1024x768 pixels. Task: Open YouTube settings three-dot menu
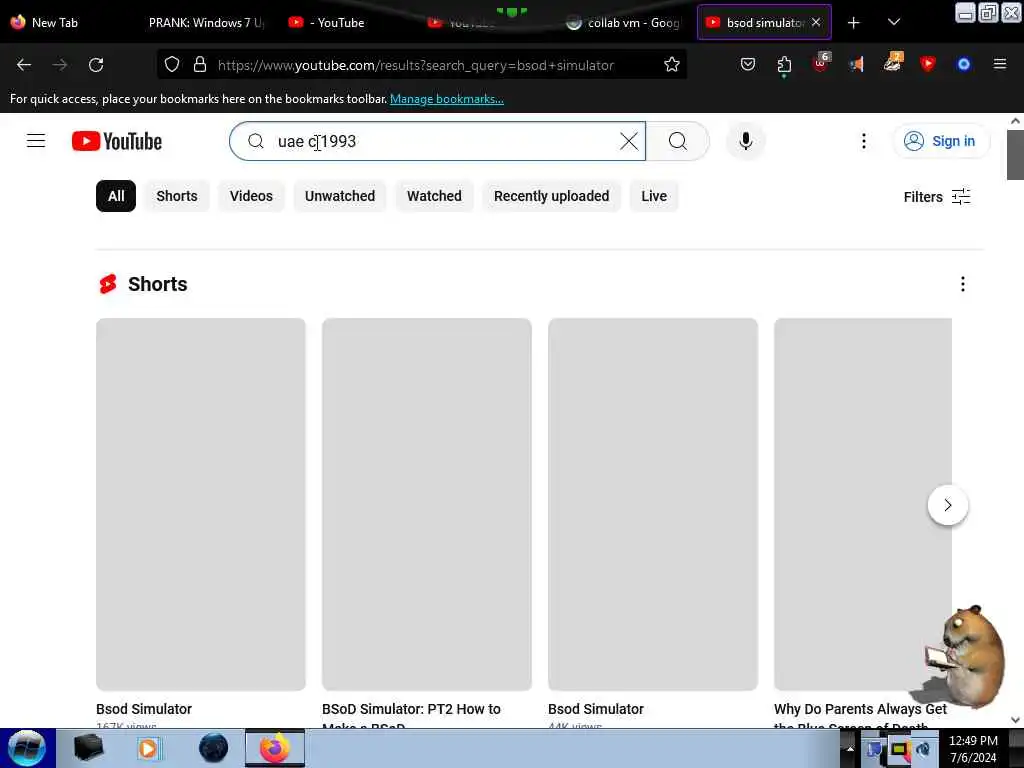(864, 141)
